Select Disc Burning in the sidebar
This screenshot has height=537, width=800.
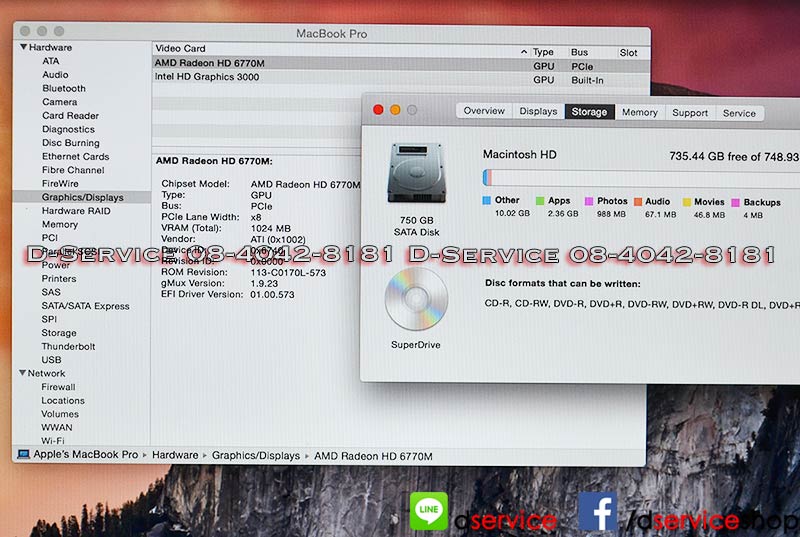(71, 143)
